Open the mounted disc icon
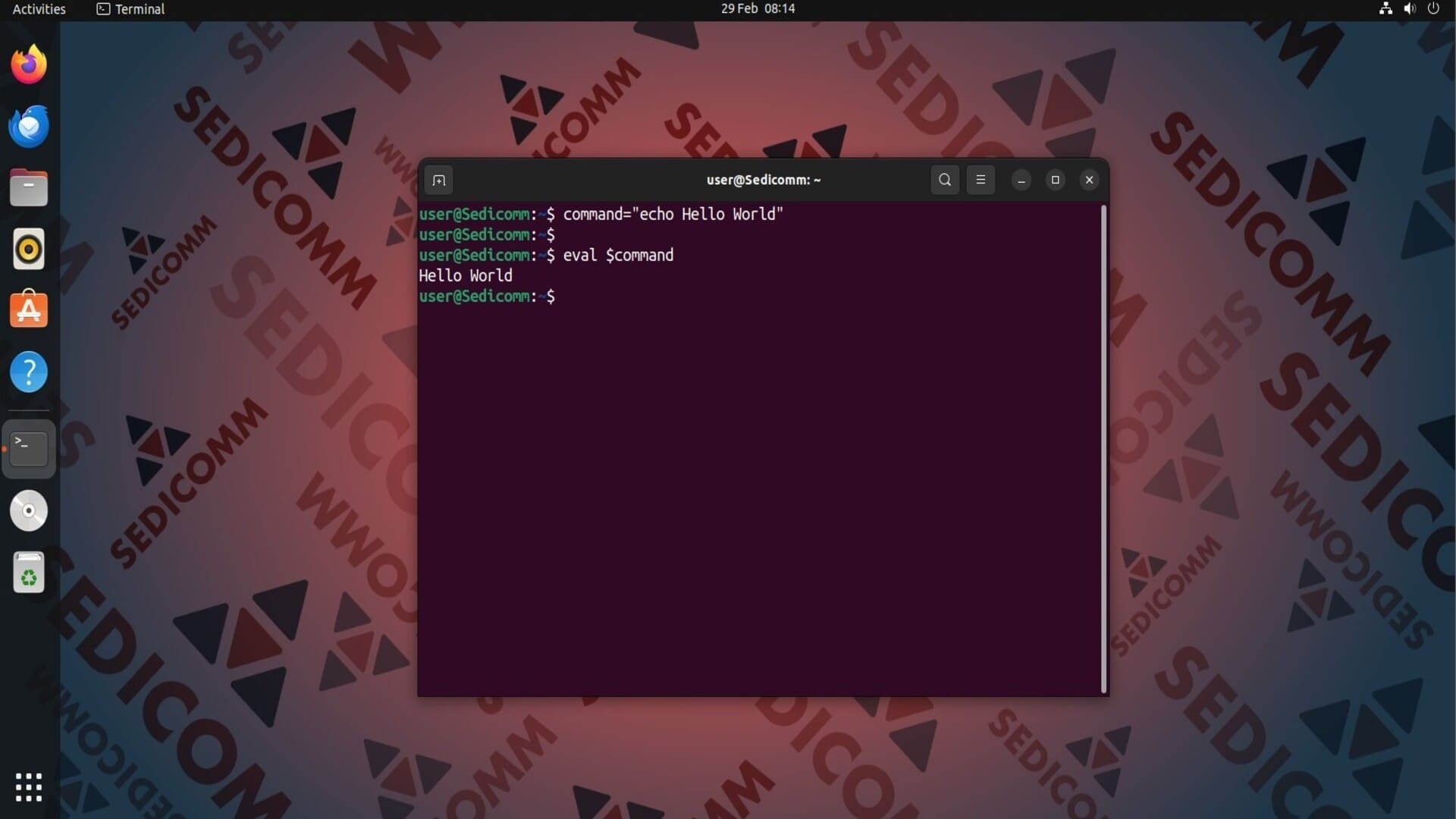The width and height of the screenshot is (1456, 819). tap(29, 511)
